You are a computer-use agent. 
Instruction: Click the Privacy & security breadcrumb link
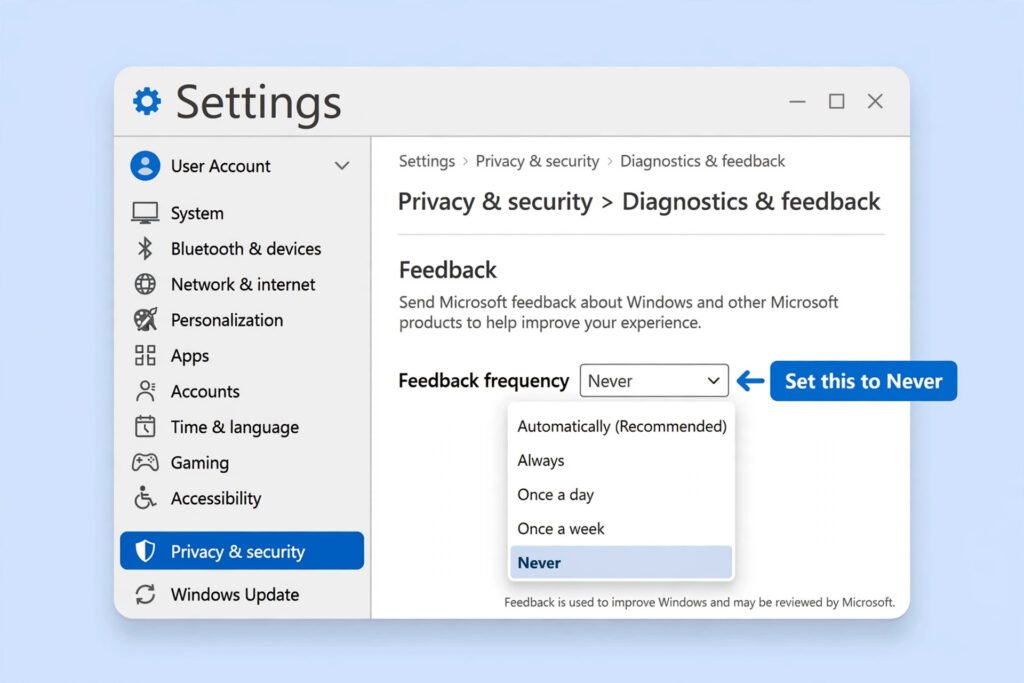pyautogui.click(x=537, y=161)
